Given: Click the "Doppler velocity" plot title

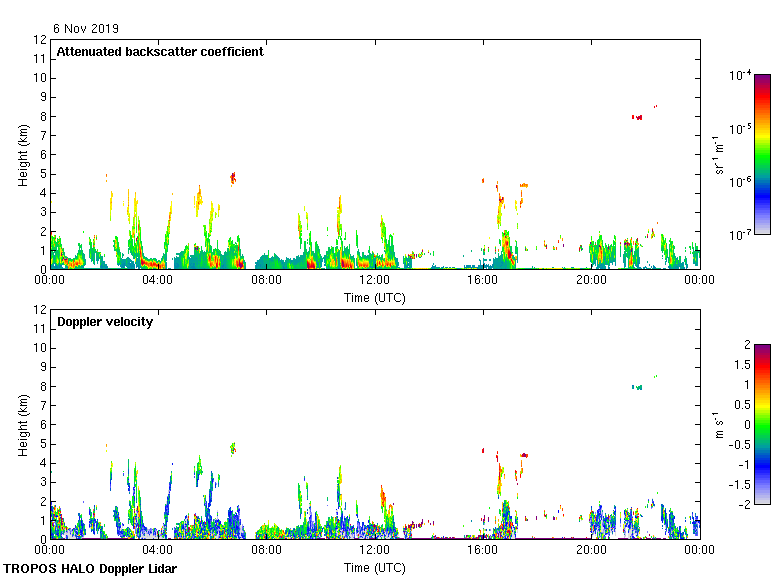Looking at the screenshot, I should pos(105,322).
